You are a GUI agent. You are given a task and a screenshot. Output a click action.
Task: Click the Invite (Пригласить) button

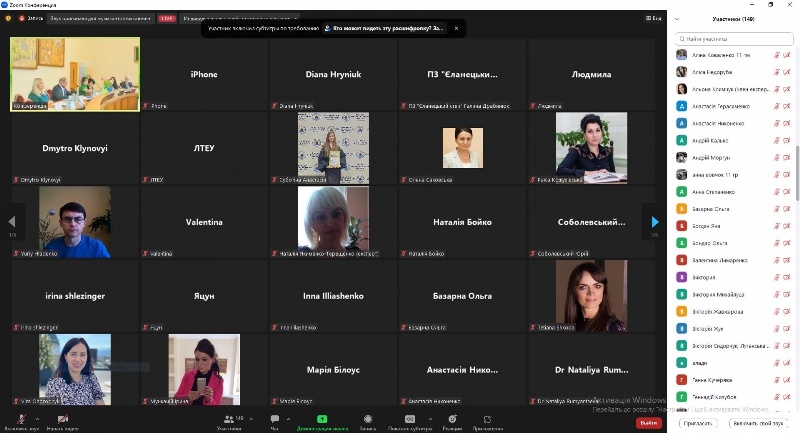(697, 423)
